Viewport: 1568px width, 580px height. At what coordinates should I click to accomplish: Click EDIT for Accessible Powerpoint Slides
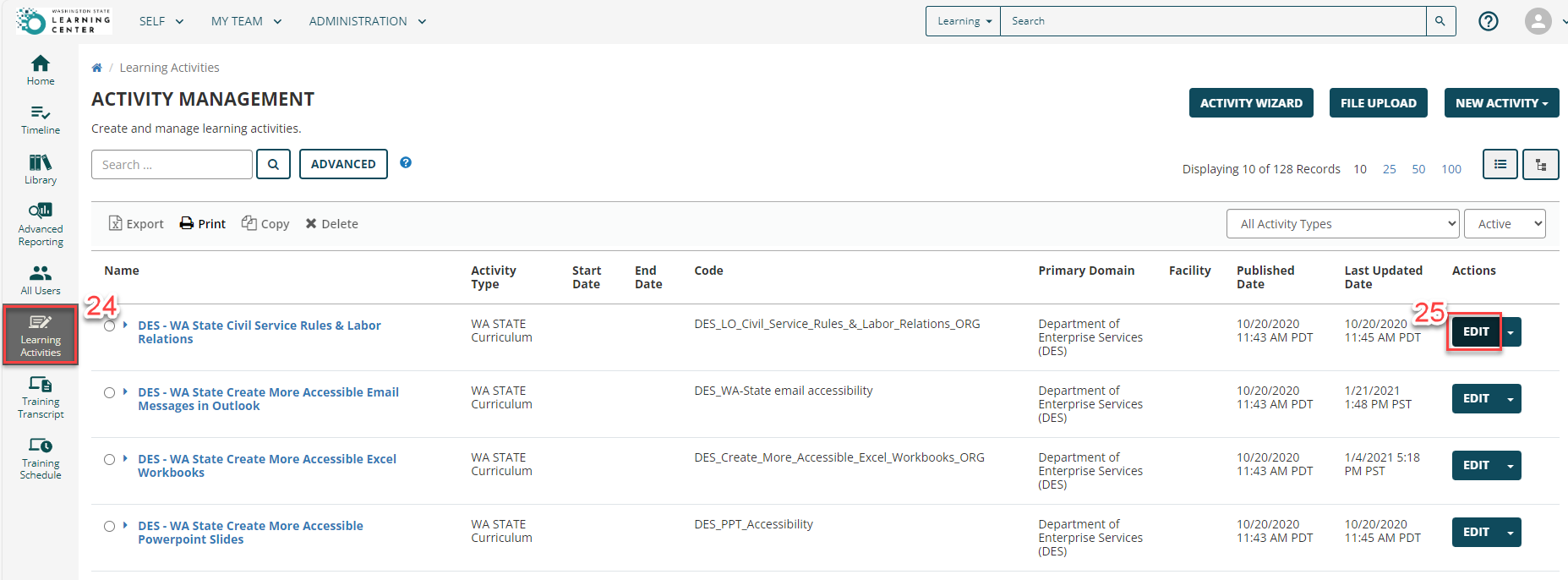(x=1476, y=532)
